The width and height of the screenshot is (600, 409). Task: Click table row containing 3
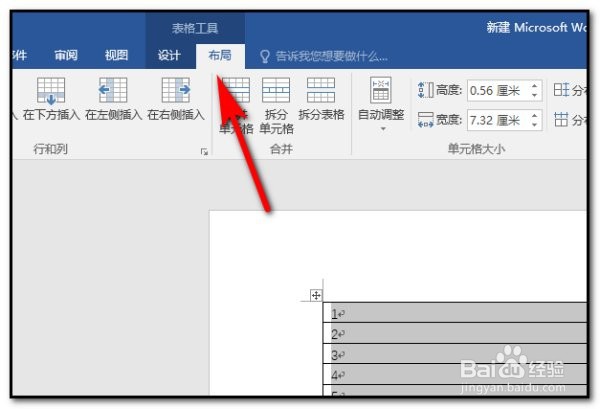[x=455, y=354]
